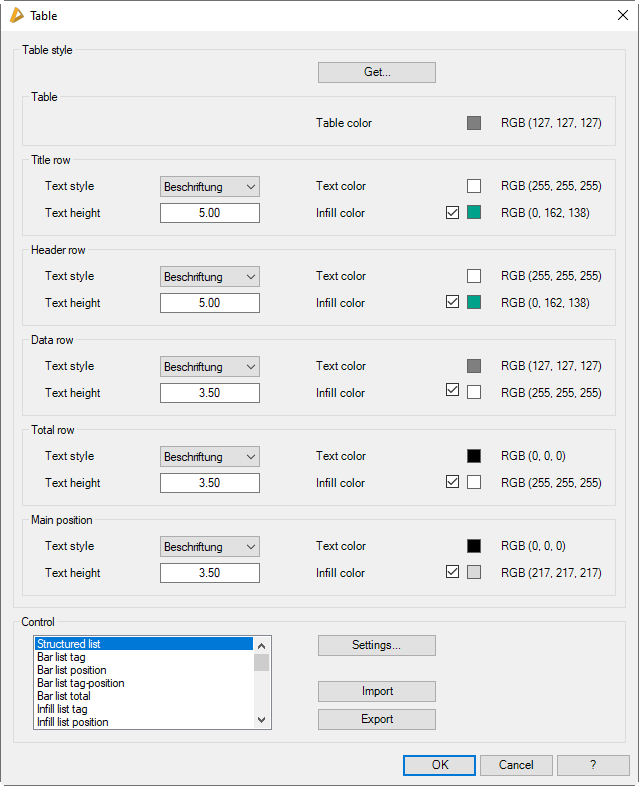Open the Settings... button

click(x=376, y=645)
